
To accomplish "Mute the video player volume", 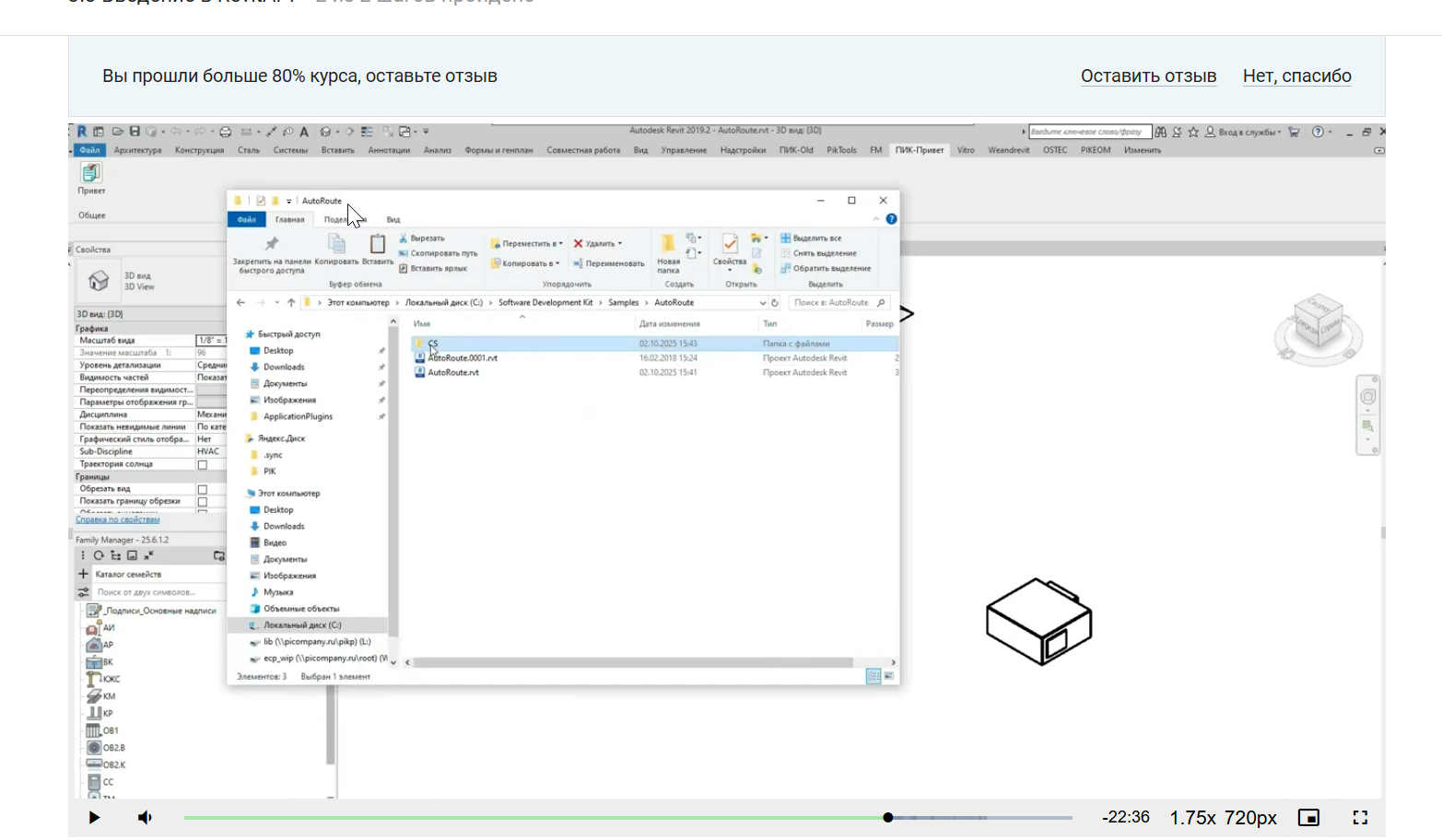I will (145, 818).
